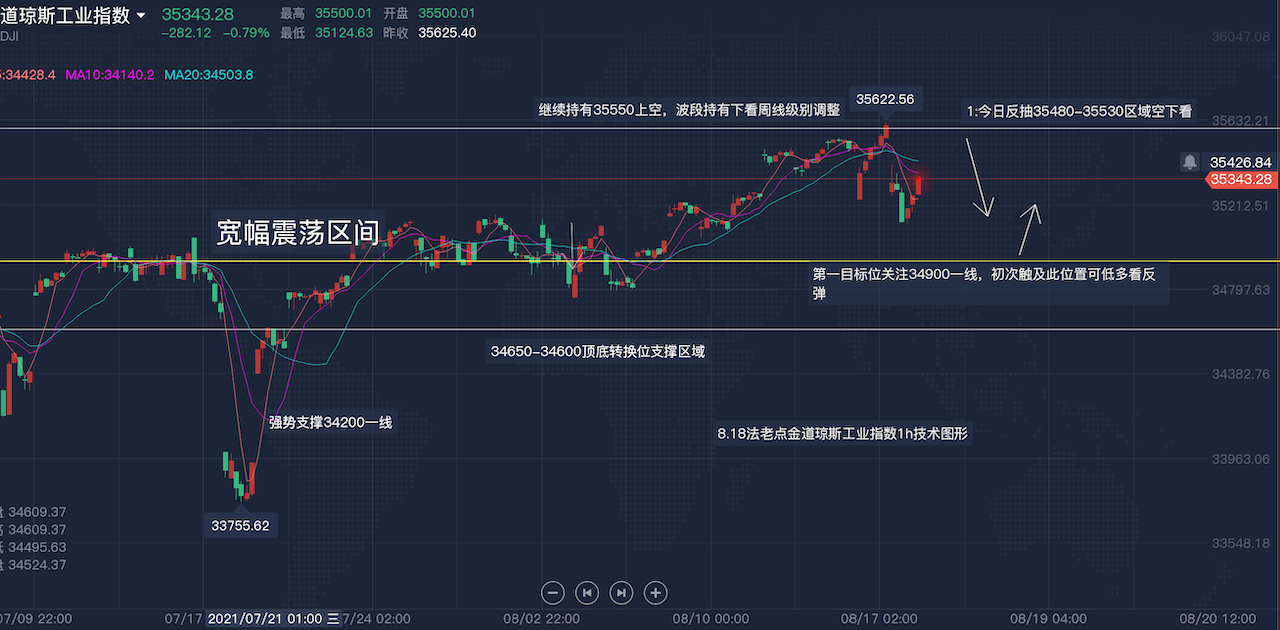Click the price alert bell icon
The width and height of the screenshot is (1280, 630).
1190,161
